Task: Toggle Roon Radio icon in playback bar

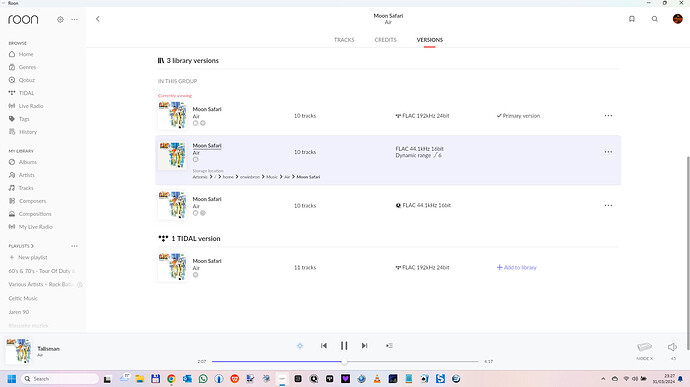Action: point(300,346)
